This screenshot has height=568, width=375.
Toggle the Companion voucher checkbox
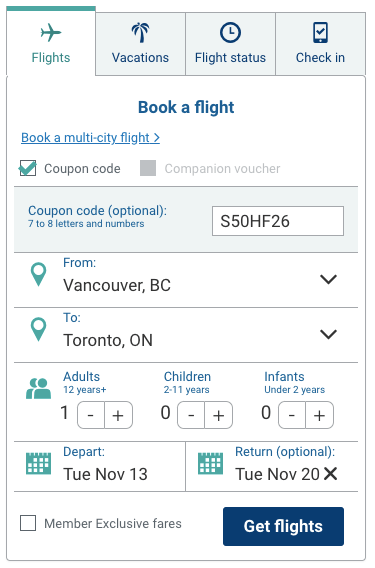[x=148, y=168]
